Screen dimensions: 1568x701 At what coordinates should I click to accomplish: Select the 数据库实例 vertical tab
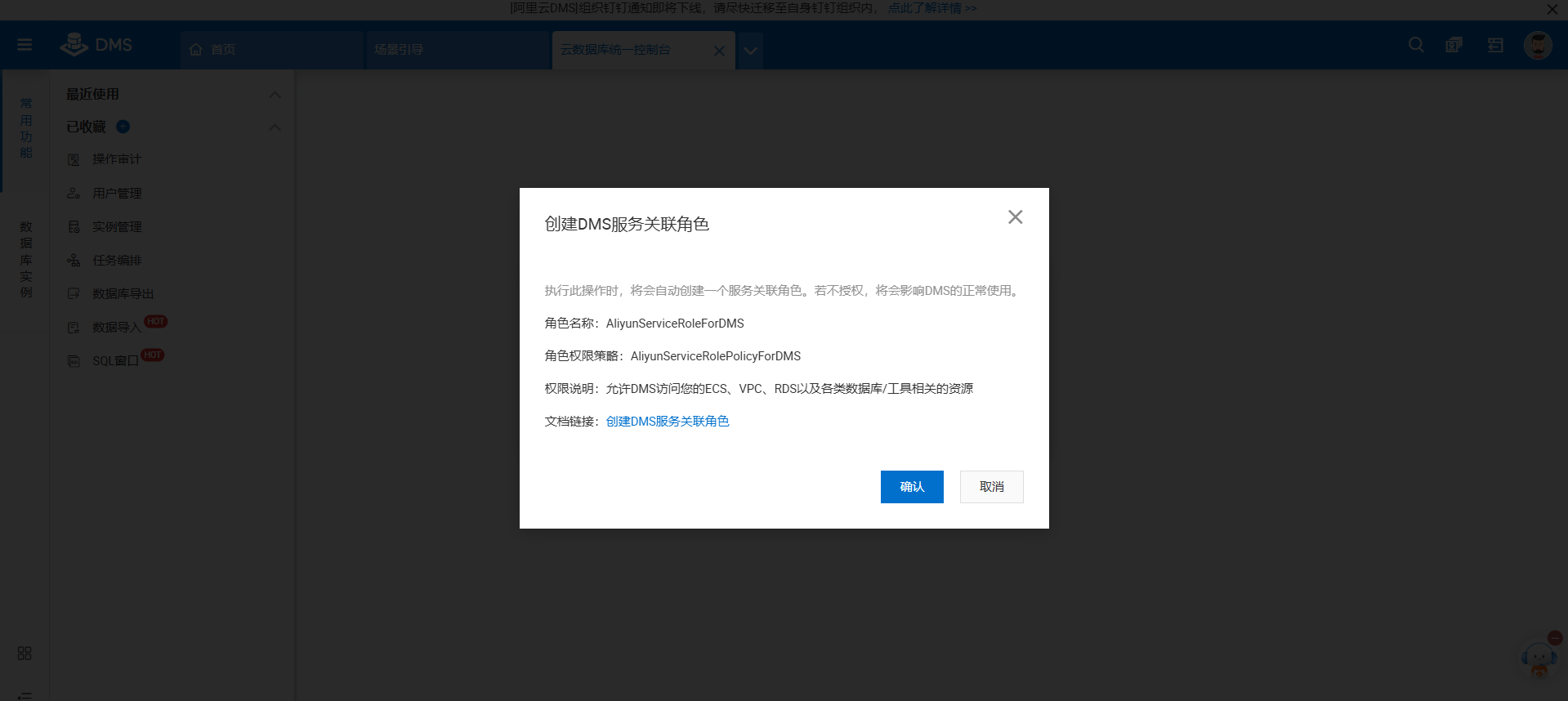tap(26, 260)
